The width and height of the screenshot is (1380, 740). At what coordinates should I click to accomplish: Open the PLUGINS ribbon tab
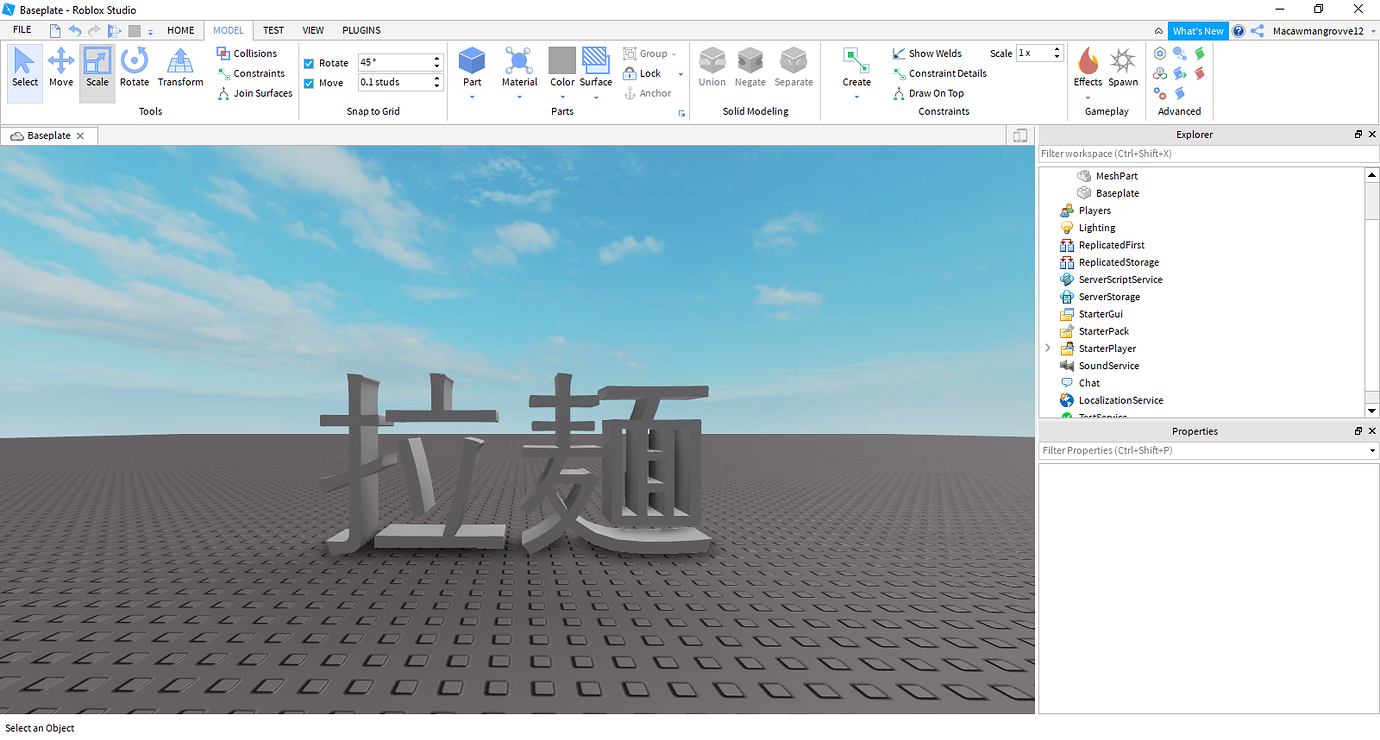[361, 30]
